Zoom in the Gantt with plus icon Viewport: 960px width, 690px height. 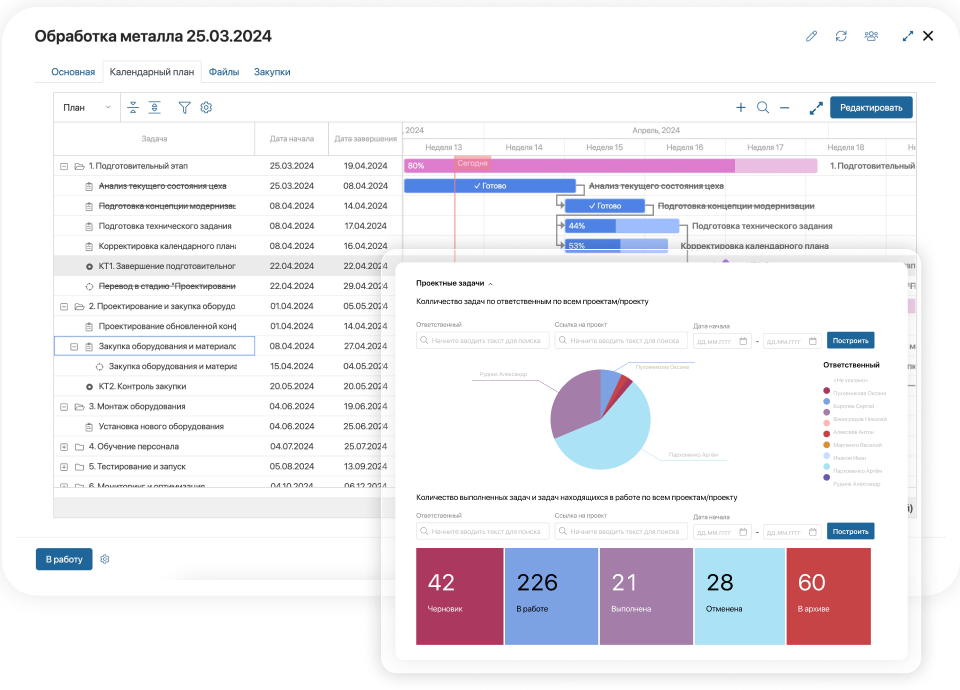(741, 108)
